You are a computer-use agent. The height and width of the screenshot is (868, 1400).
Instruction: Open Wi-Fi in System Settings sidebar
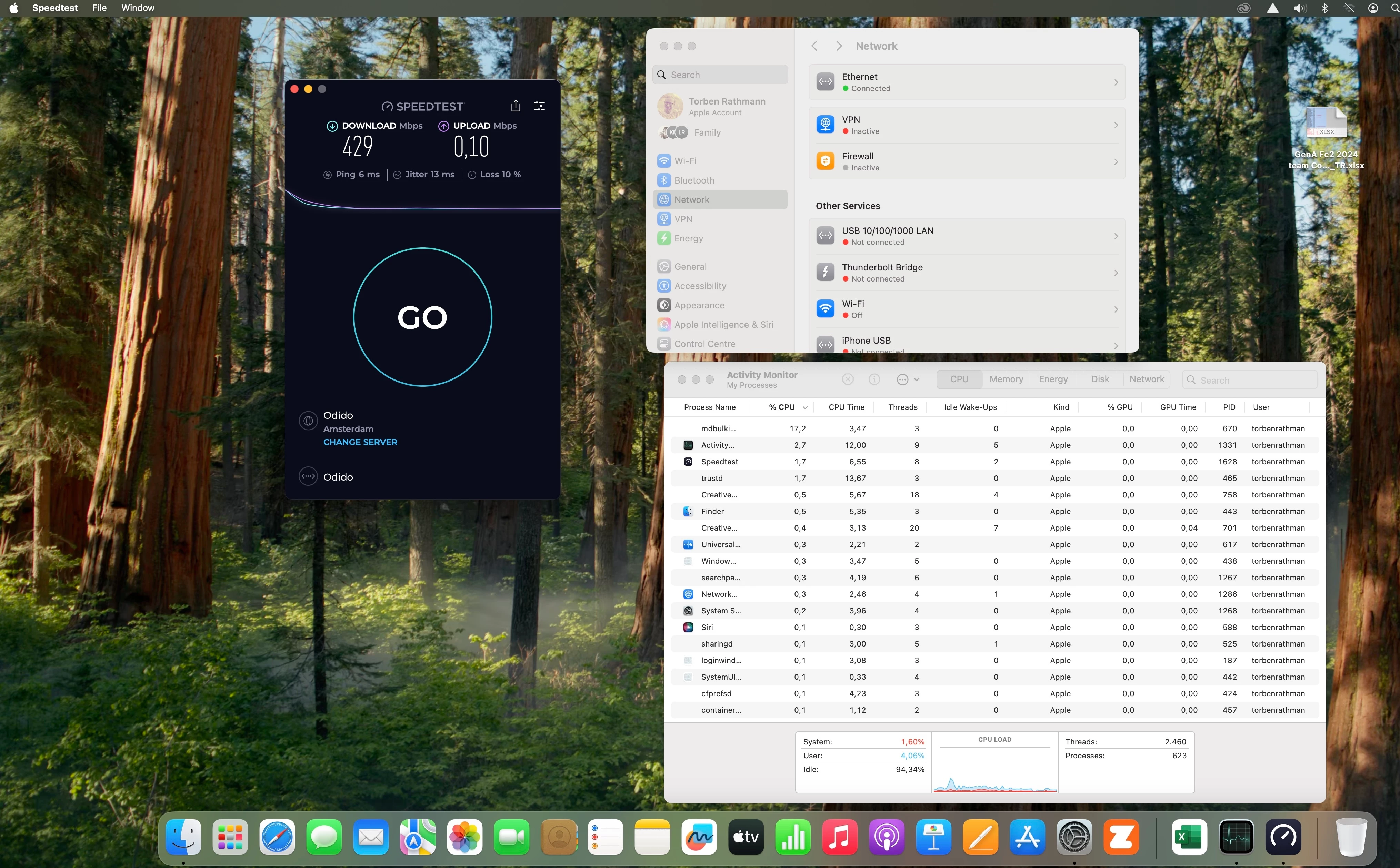coord(720,161)
